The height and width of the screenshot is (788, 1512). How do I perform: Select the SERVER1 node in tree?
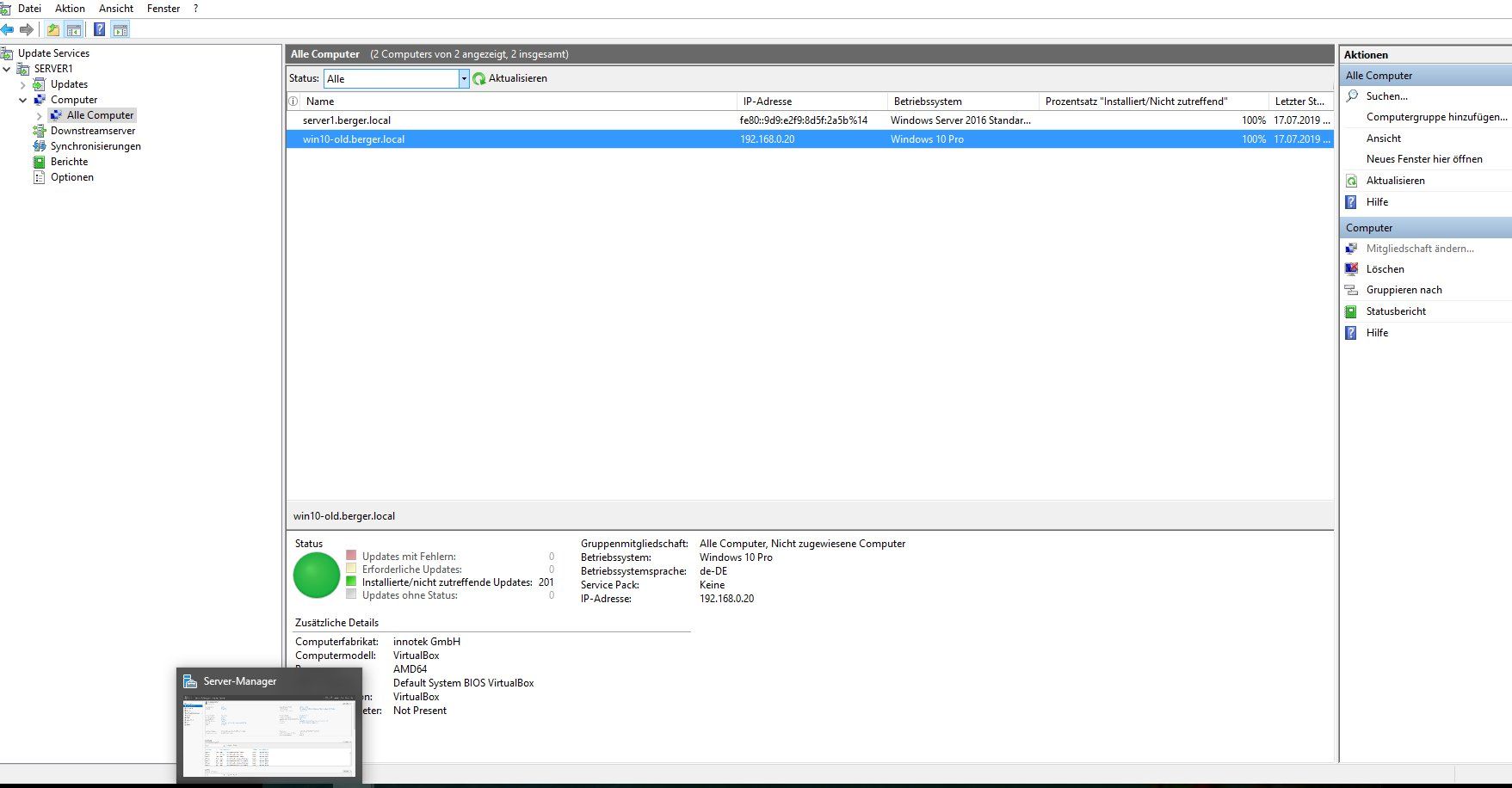click(x=53, y=69)
